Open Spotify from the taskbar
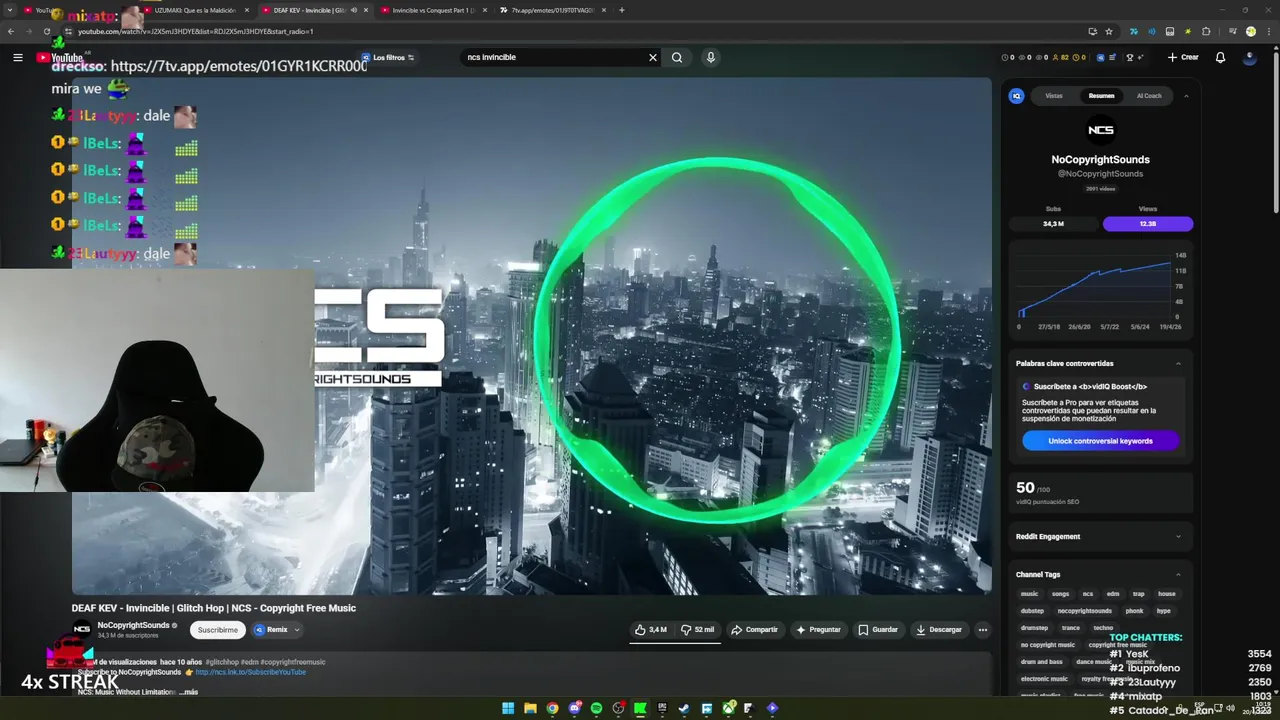Screen dimensions: 1280x720 tap(596, 708)
